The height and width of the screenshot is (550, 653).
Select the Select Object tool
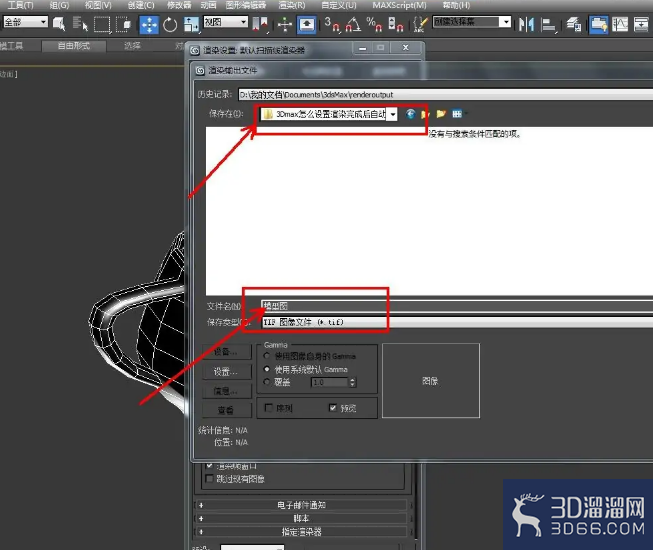click(59, 24)
